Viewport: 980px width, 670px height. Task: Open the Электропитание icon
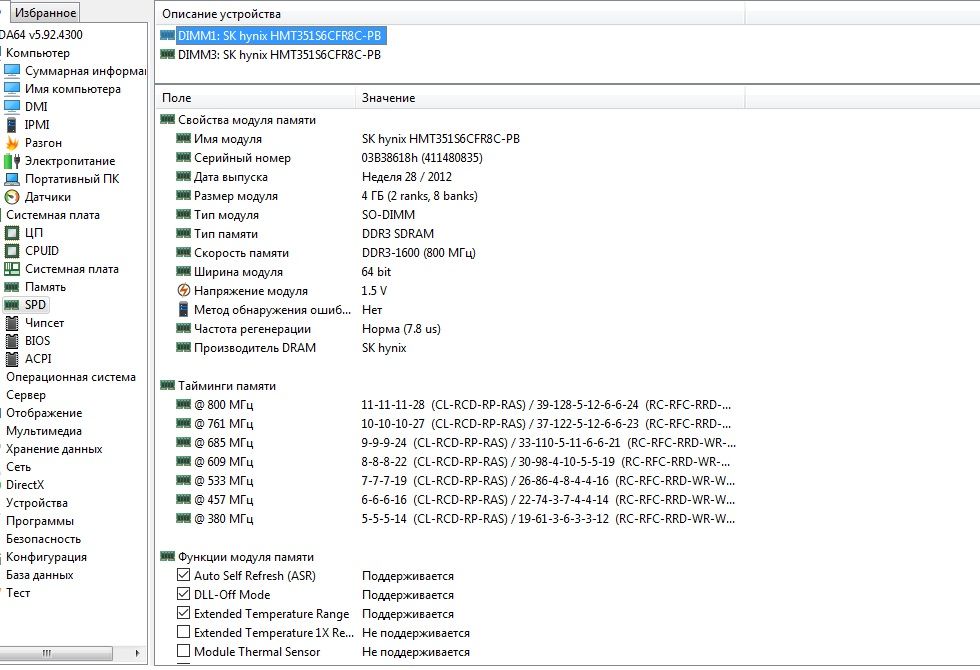(12, 161)
